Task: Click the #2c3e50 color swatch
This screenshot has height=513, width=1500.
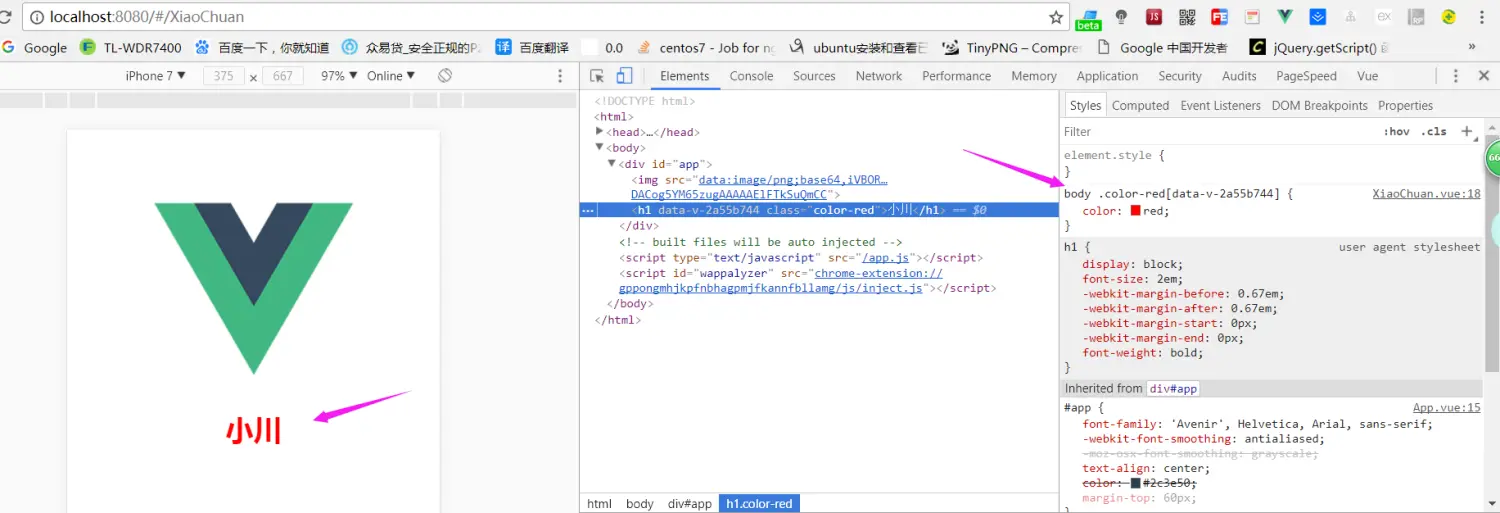Action: (1136, 483)
